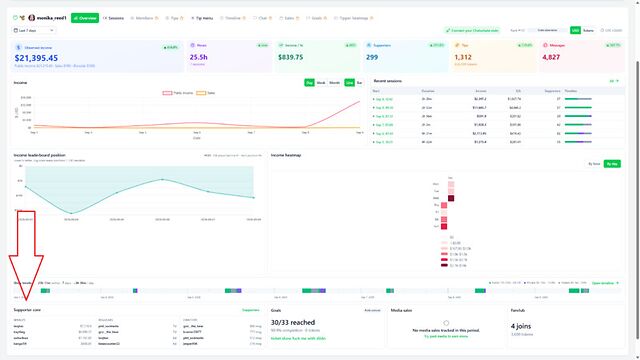Open the Supporters link in Supporter core
The image size is (640, 360).
point(251,310)
